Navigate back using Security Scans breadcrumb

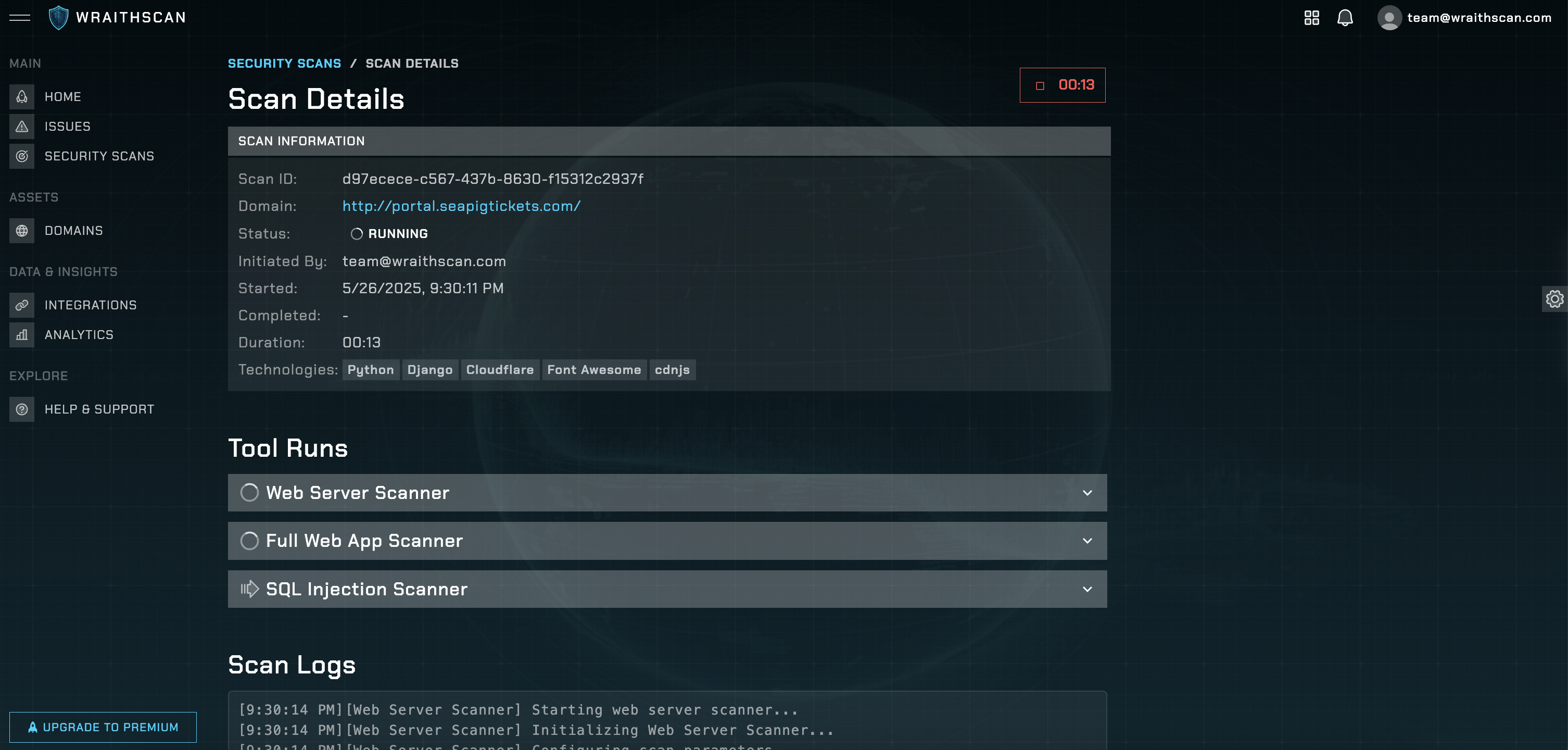pos(284,63)
